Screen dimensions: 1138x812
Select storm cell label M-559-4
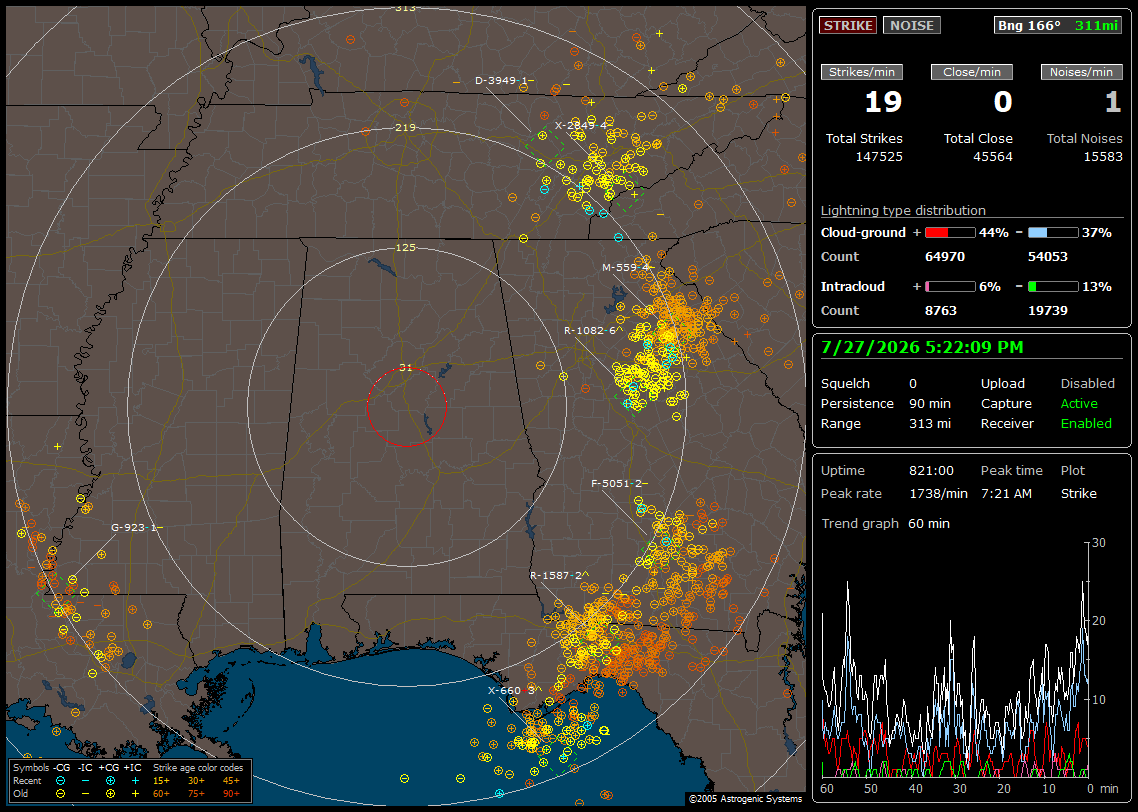626,267
